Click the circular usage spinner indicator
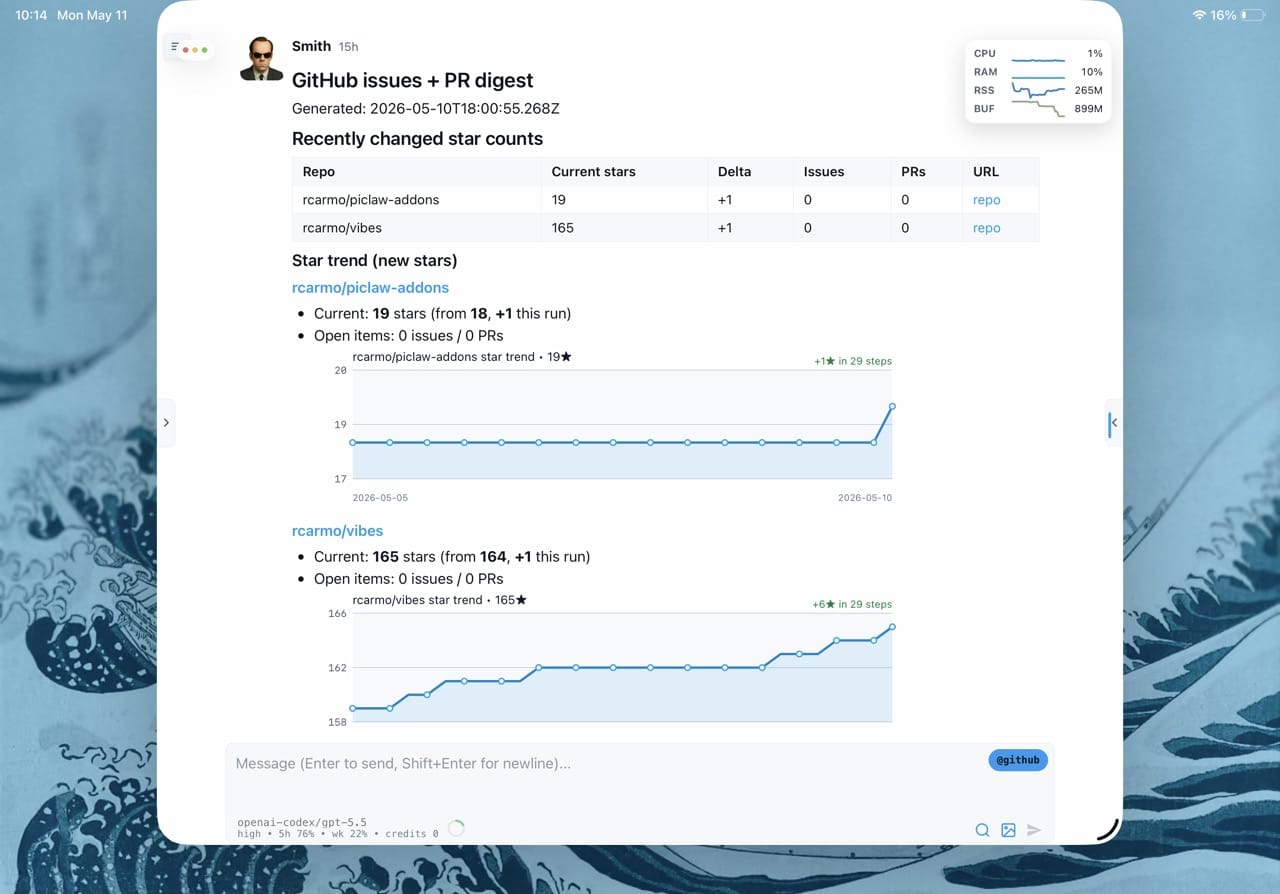Image resolution: width=1280 pixels, height=894 pixels. [x=456, y=828]
